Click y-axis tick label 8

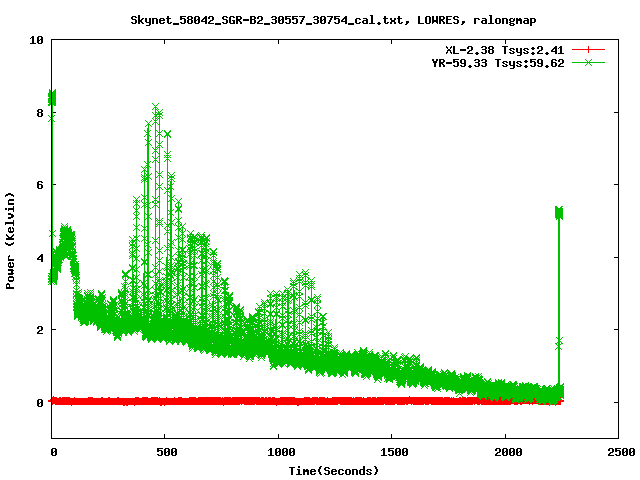[x=40, y=113]
